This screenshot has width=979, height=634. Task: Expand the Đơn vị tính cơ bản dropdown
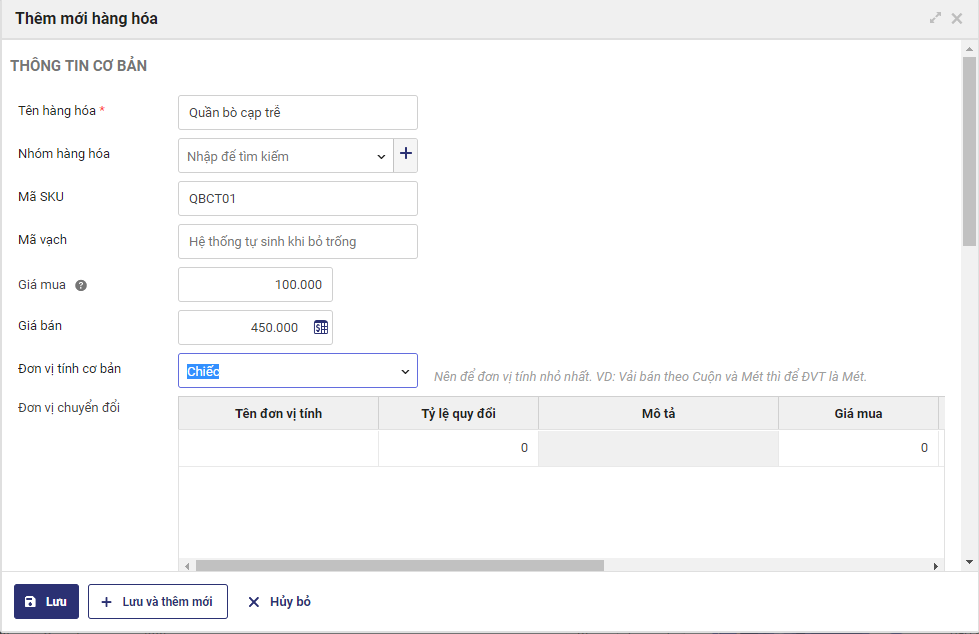pos(405,371)
